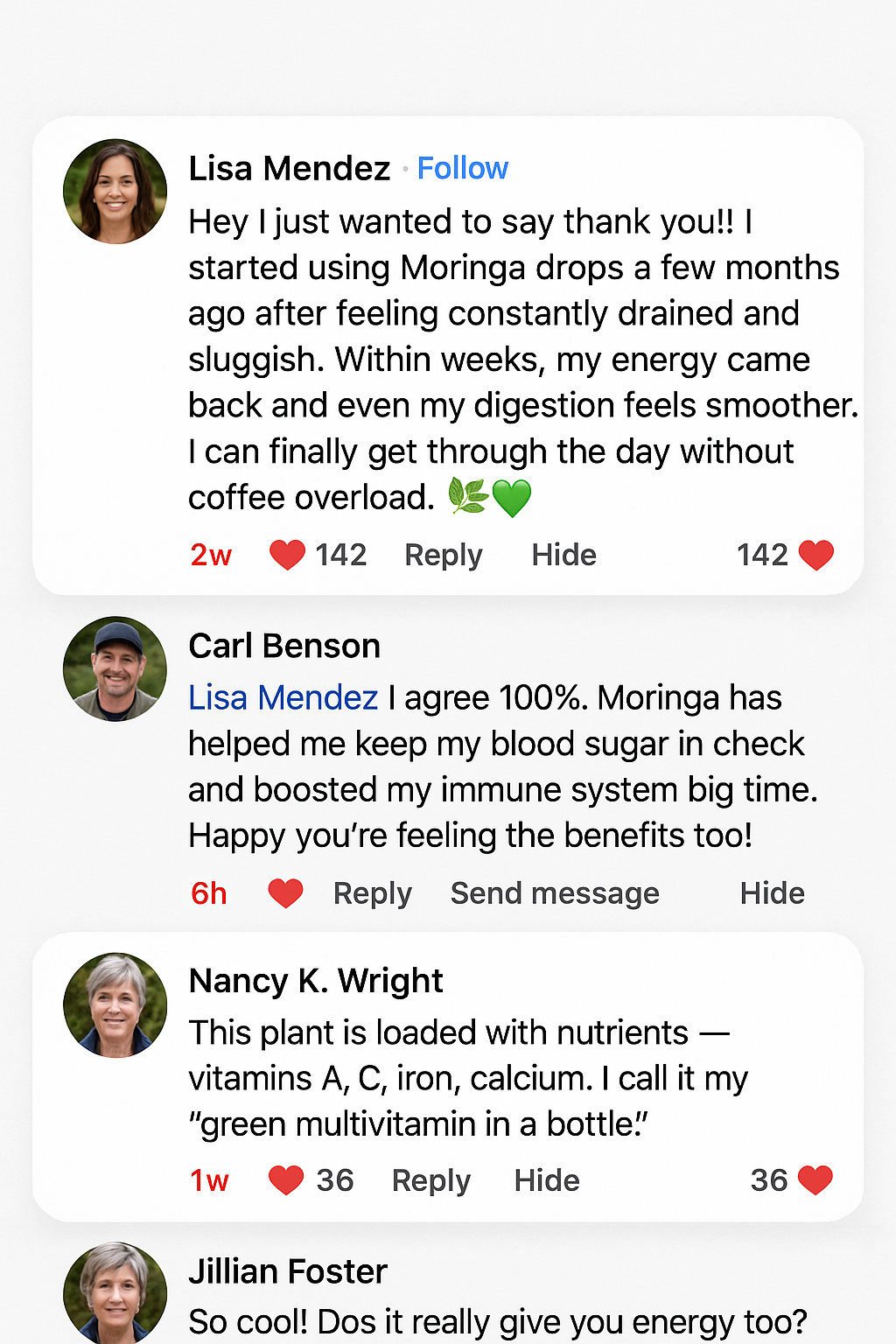Like Carl Benson's reply with the heart icon
The height and width of the screenshot is (1344, 896).
[285, 893]
